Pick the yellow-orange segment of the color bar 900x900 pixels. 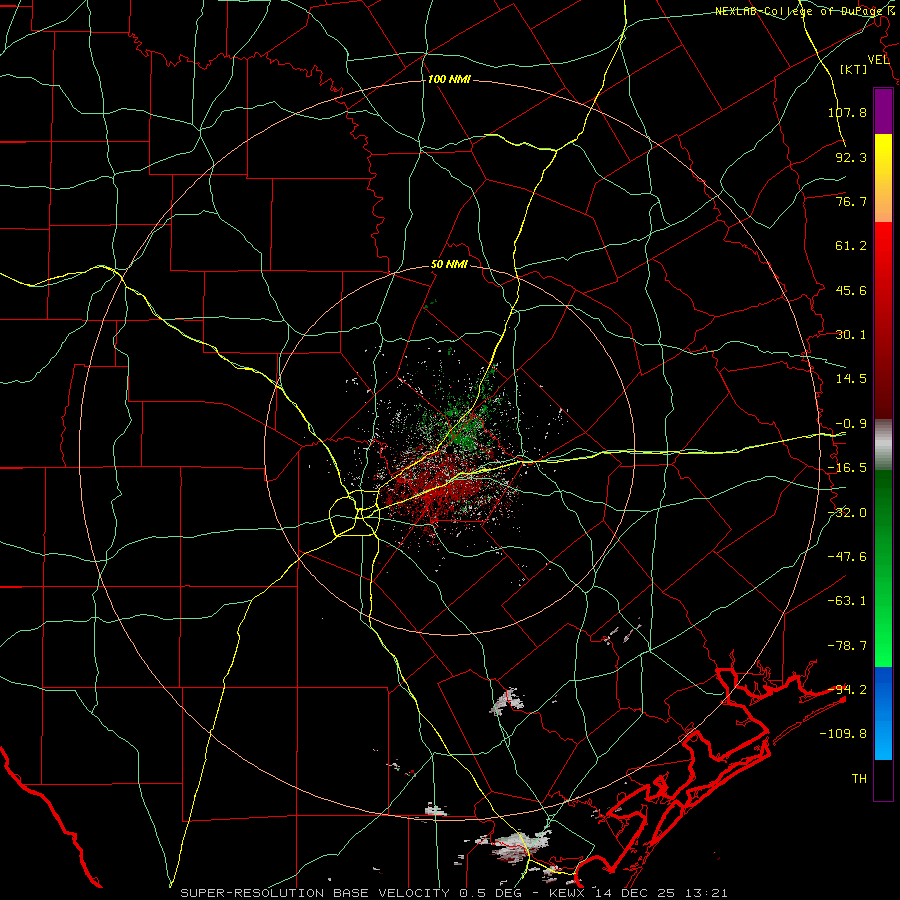(883, 178)
